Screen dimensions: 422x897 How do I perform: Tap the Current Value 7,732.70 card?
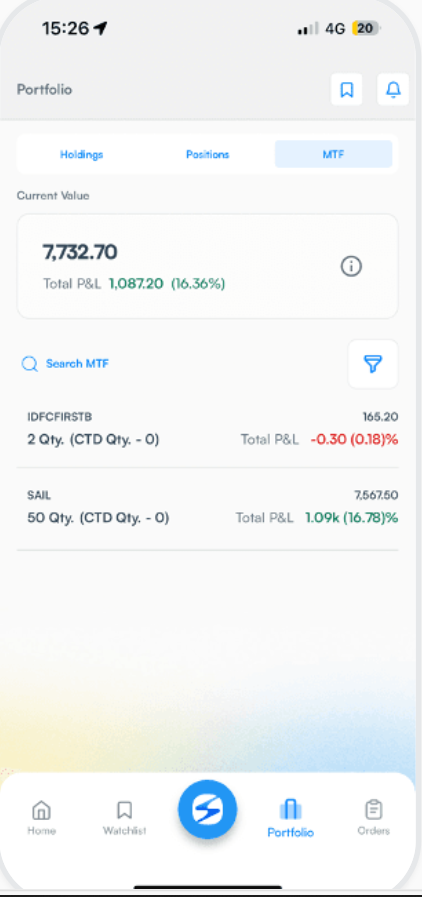(x=207, y=266)
